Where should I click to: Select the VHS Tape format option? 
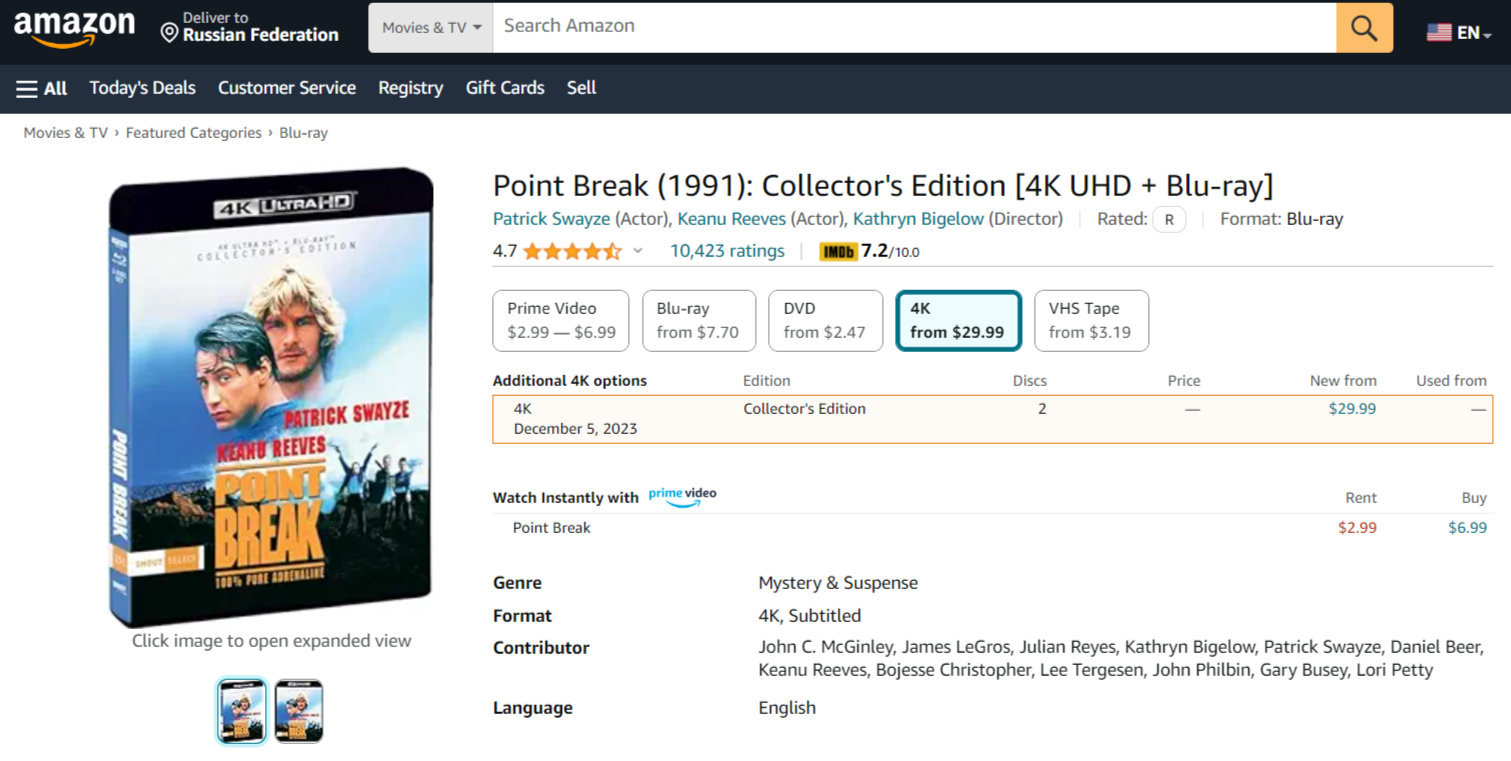1090,321
